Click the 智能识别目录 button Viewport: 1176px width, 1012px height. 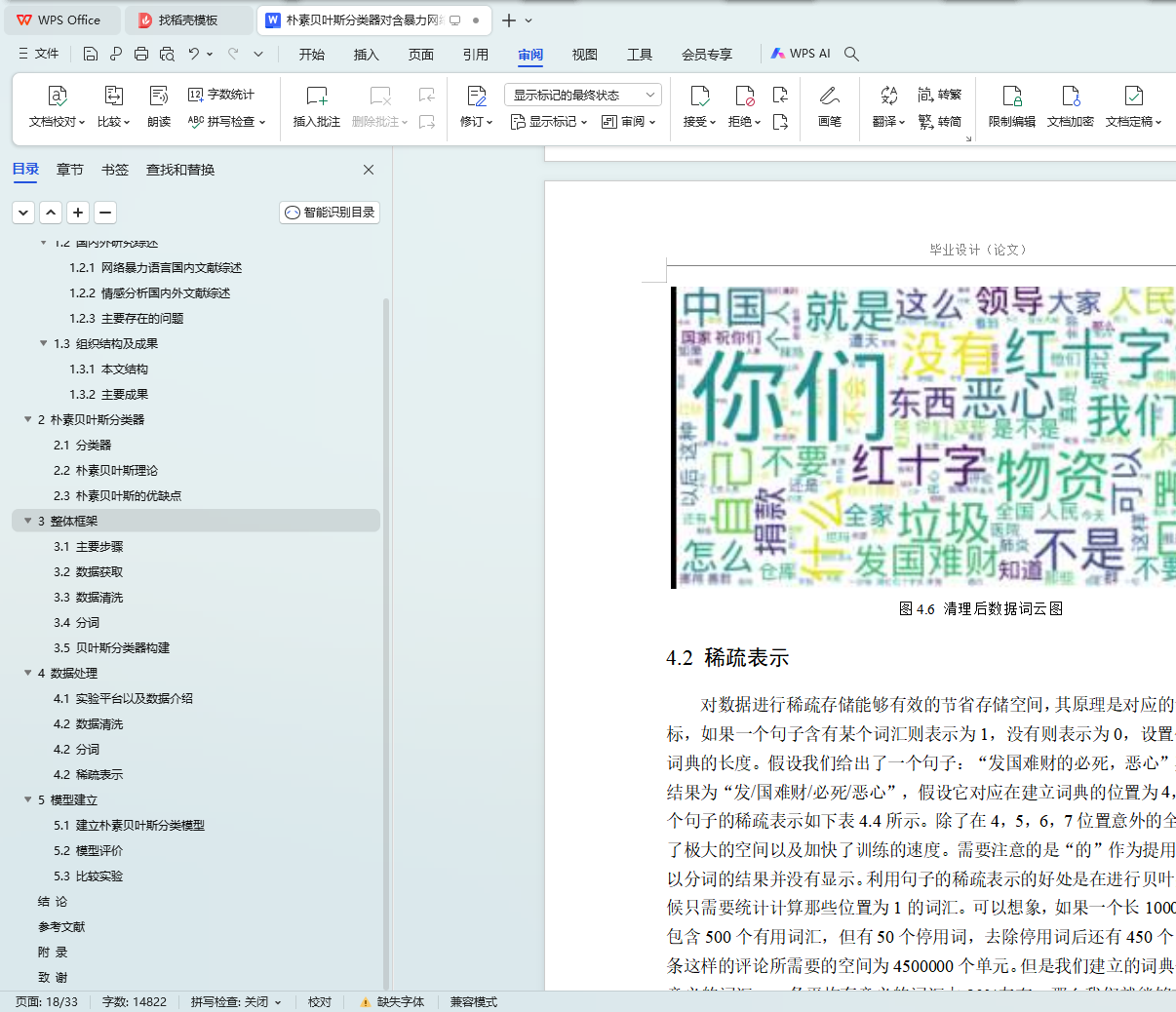330,213
